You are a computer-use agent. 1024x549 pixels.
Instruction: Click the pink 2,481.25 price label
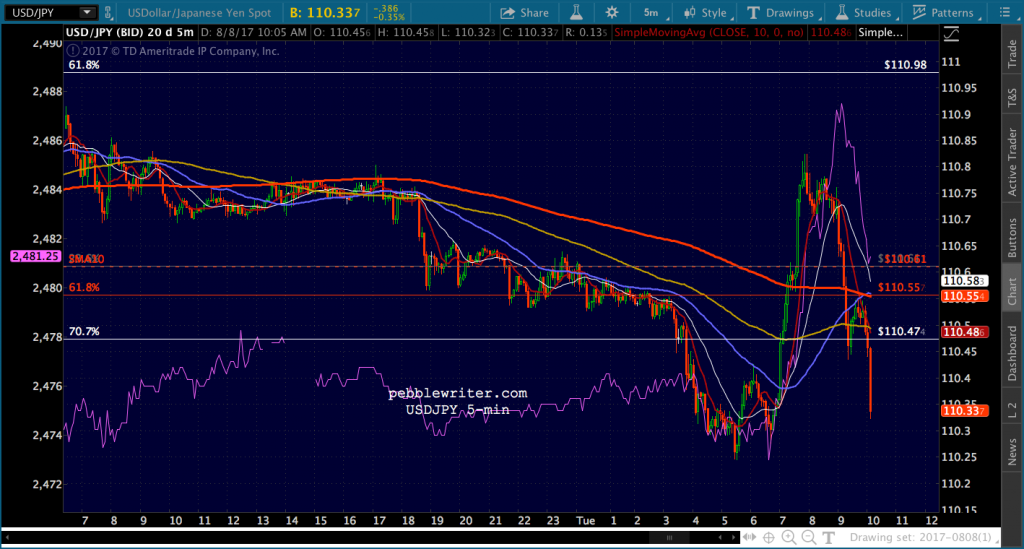coord(35,257)
